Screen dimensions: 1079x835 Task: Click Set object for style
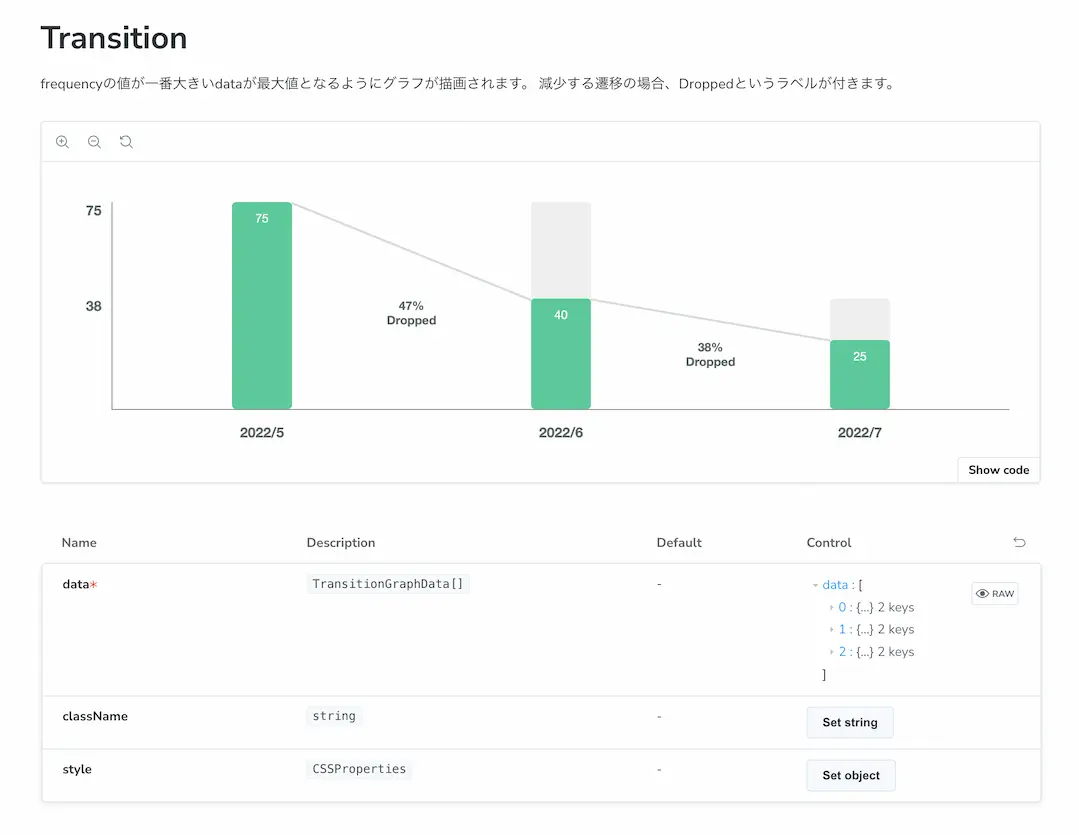point(851,775)
